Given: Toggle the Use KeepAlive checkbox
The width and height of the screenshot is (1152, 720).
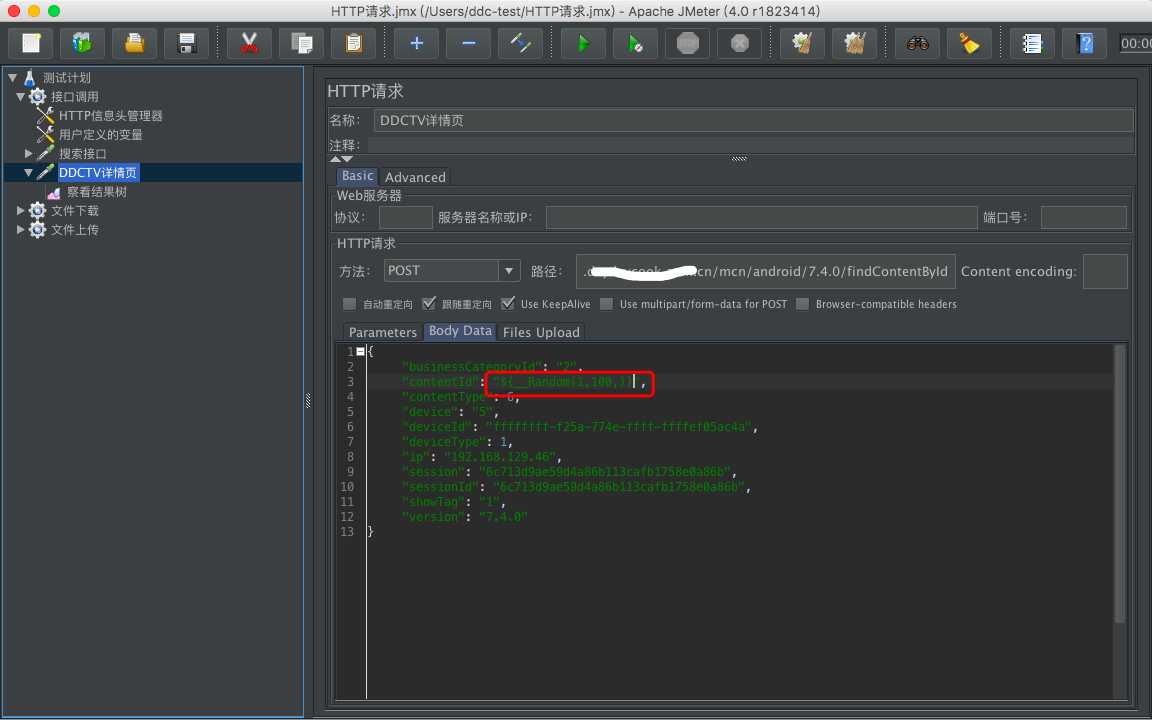Looking at the screenshot, I should click(508, 303).
